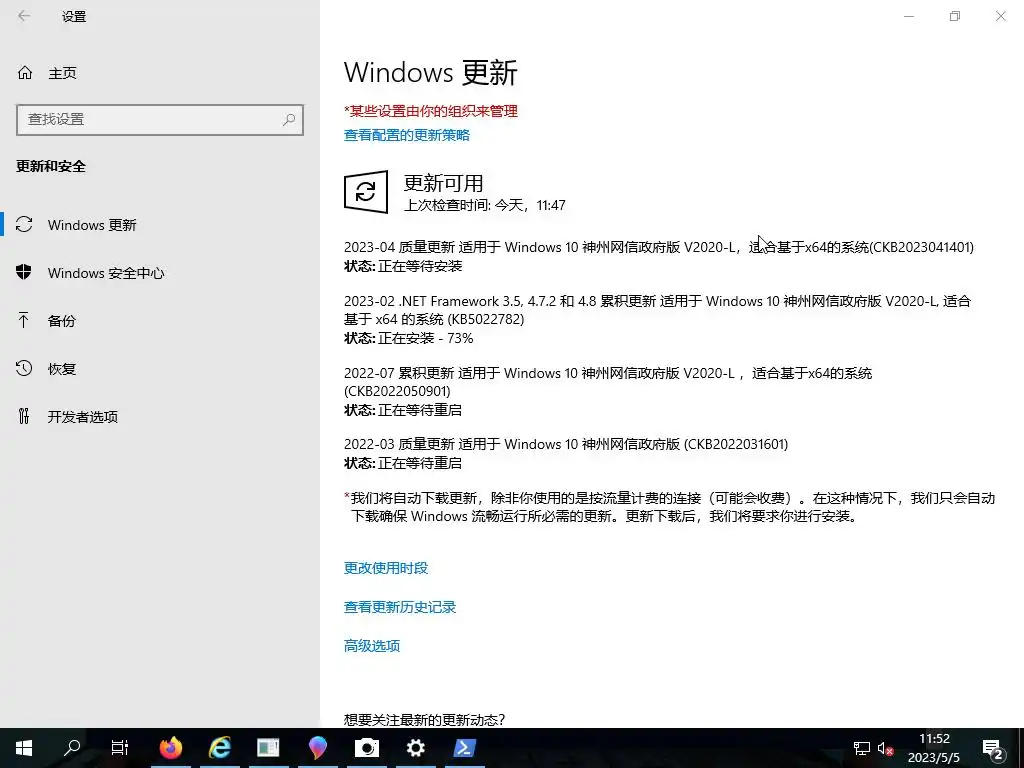
Task: Open the camera app on the taskbar
Action: 367,748
